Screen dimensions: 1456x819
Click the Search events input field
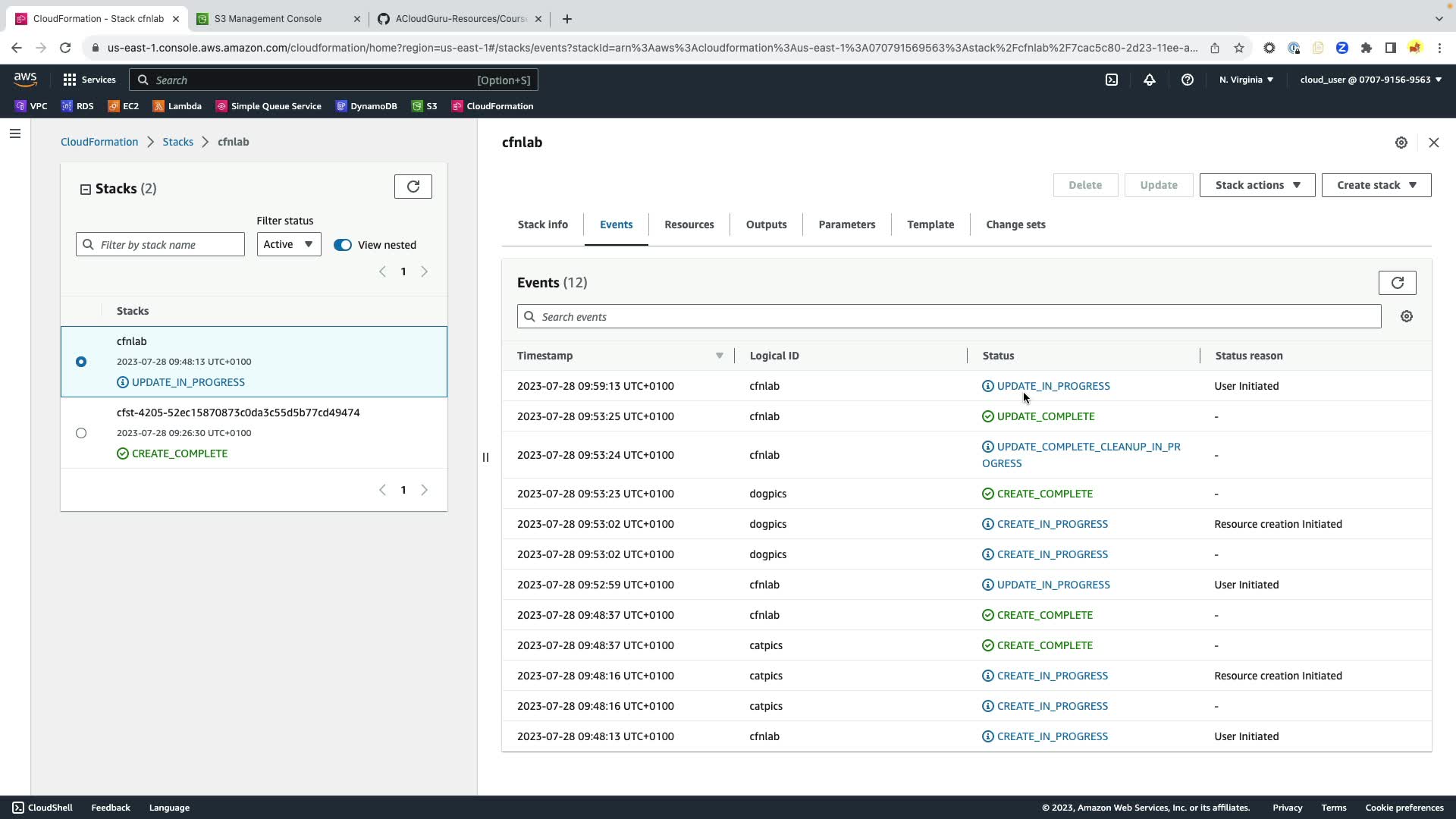[948, 316]
